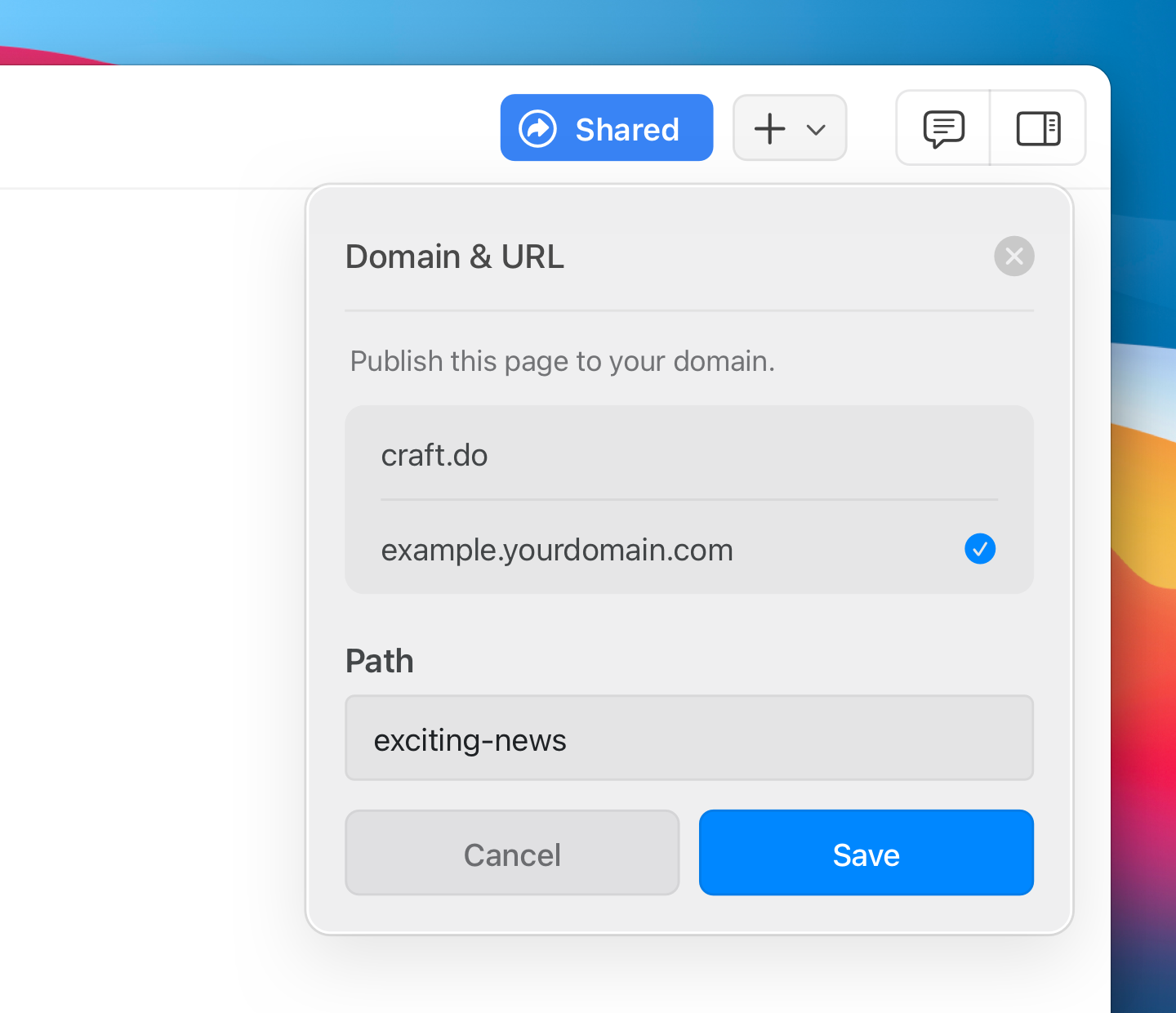Cancel the domain changes
The width and height of the screenshot is (1176, 1013).
click(512, 853)
